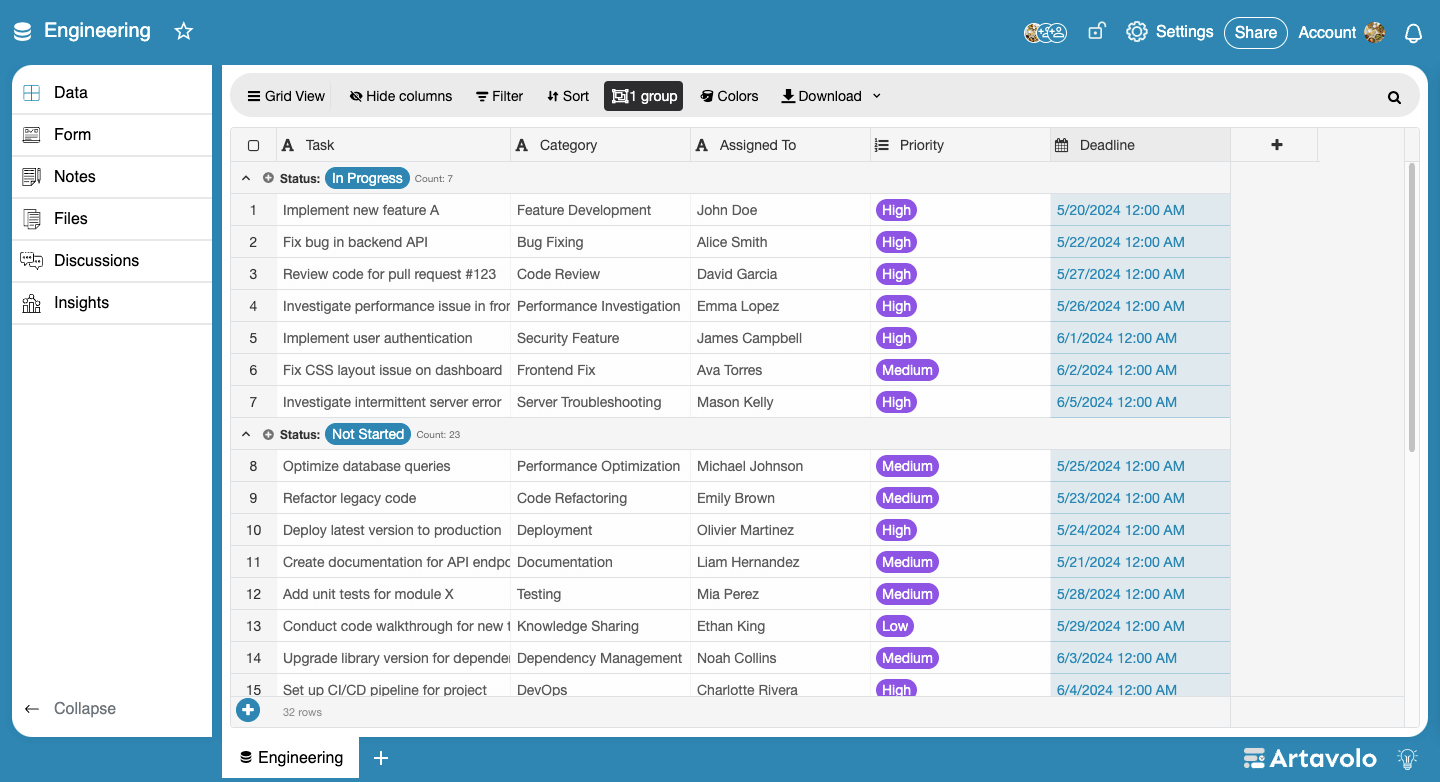Viewport: 1440px width, 782px height.
Task: Collapse the Not Started status group
Action: [x=246, y=434]
